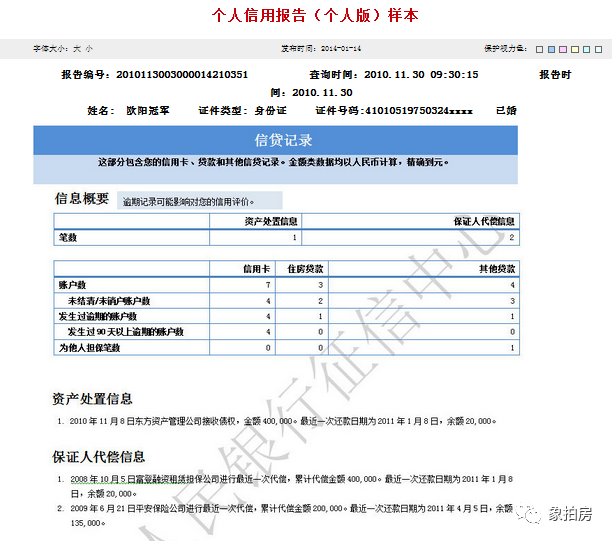Click the page title 个人信用报告（个人版）样本
612x541 pixels.
click(x=315, y=16)
